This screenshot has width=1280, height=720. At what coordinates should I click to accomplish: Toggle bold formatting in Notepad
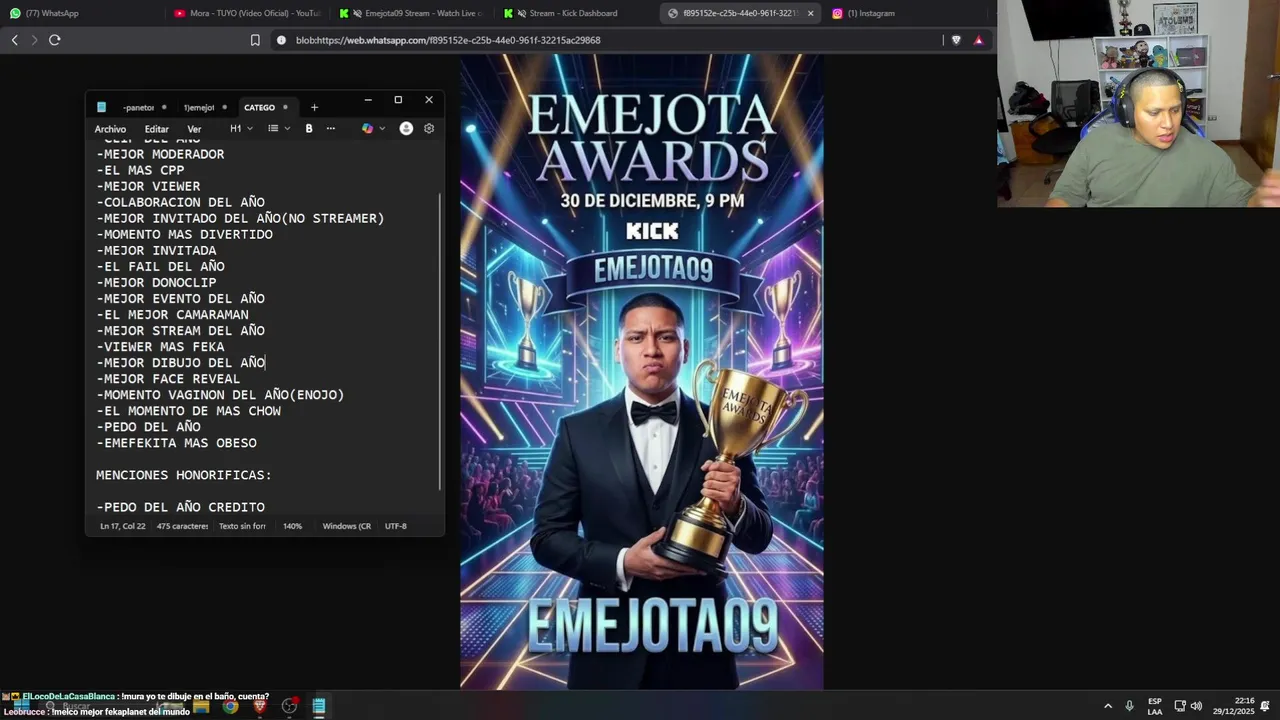309,128
